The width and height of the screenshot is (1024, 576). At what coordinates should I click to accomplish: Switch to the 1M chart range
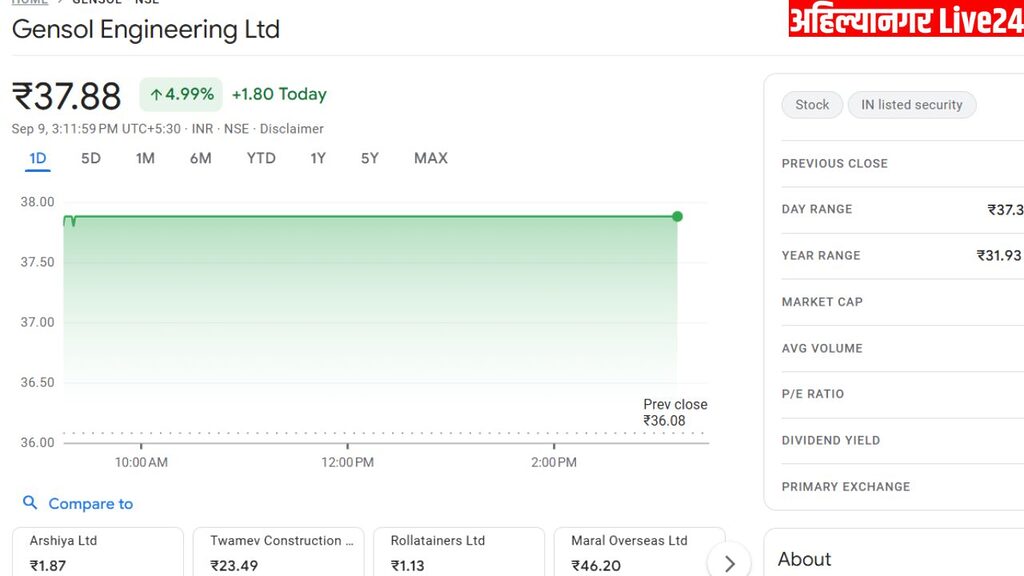[x=145, y=158]
